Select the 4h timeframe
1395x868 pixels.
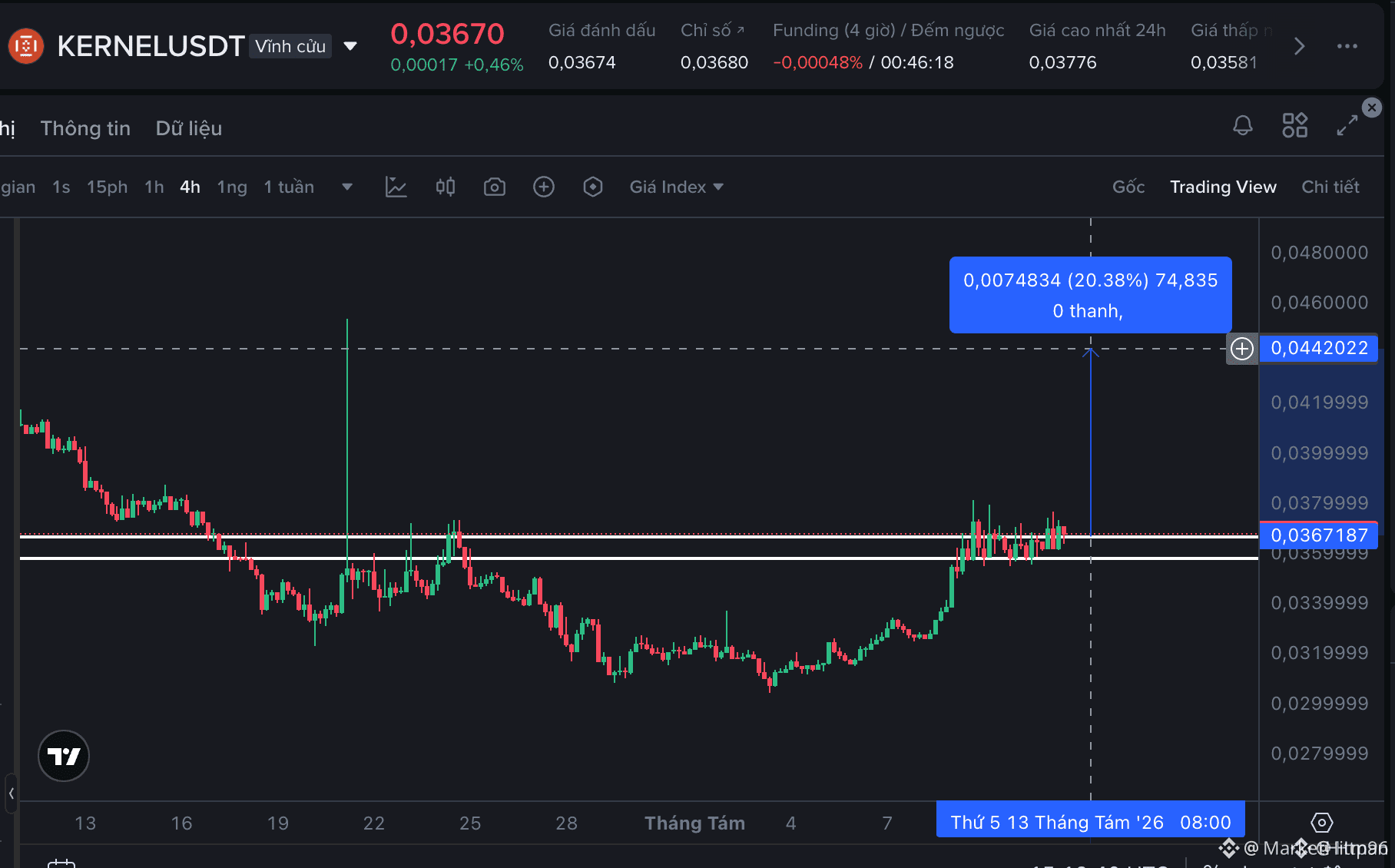[x=191, y=187]
